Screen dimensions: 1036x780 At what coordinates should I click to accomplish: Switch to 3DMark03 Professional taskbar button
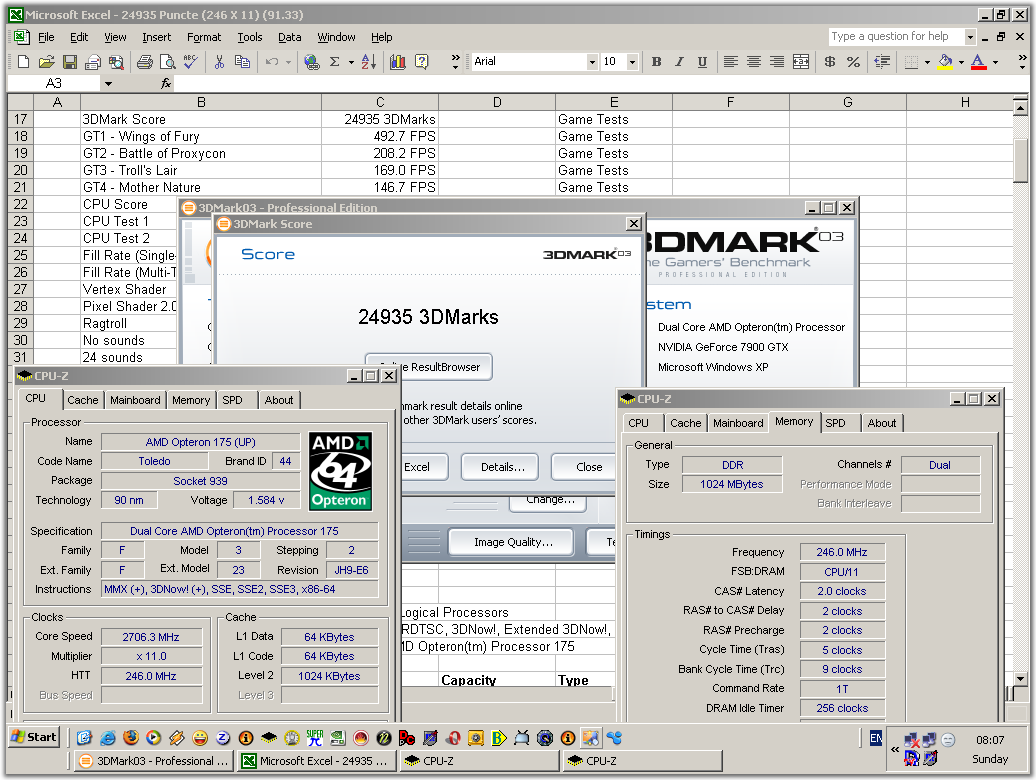pyautogui.click(x=154, y=761)
